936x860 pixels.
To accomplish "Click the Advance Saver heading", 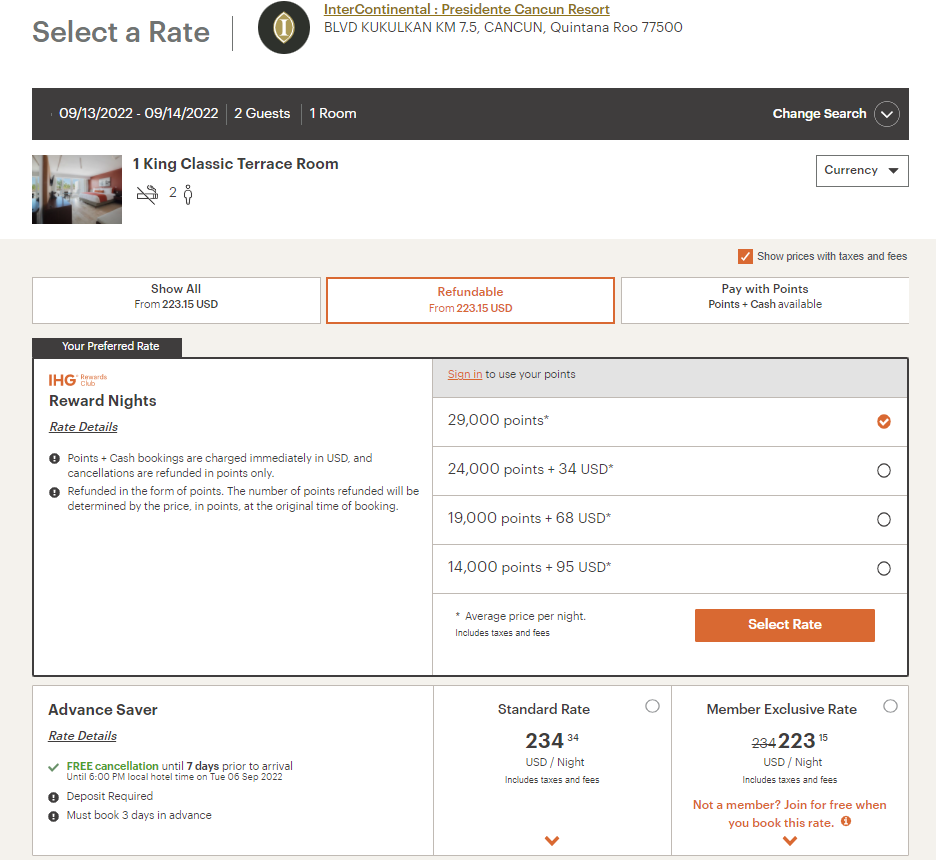I will point(103,710).
